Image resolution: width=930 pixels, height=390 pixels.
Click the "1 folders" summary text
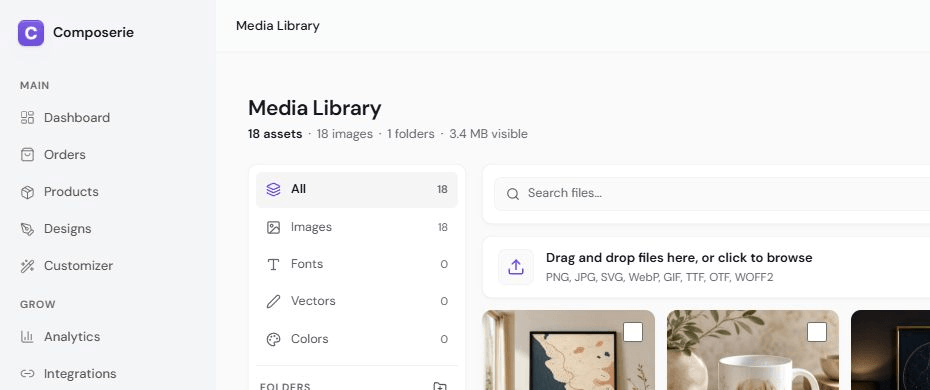click(410, 134)
